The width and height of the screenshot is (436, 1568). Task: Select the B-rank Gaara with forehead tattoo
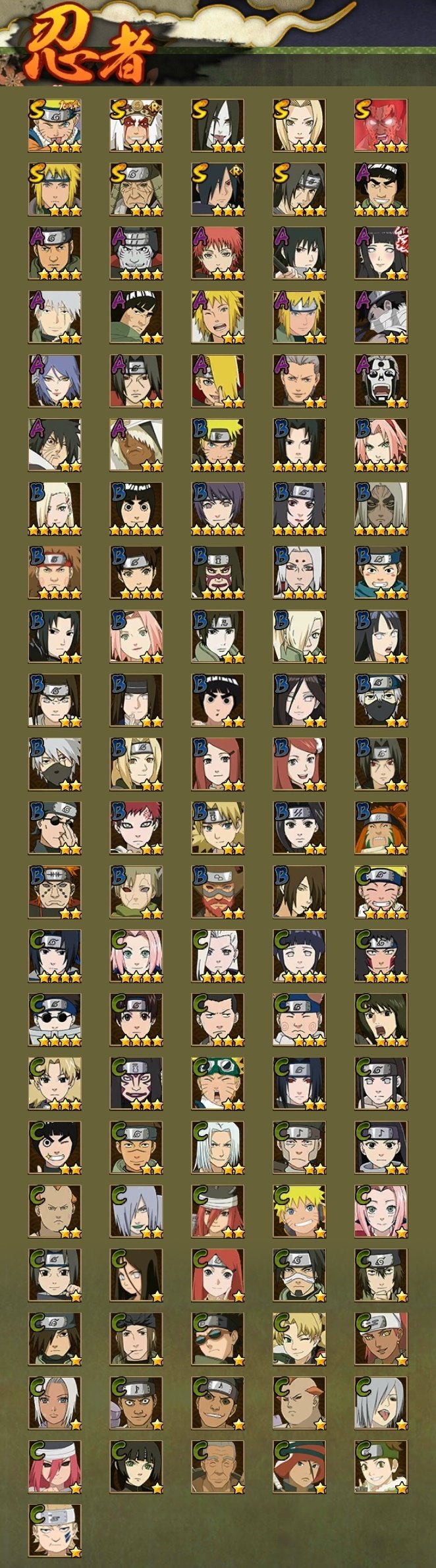click(x=136, y=828)
